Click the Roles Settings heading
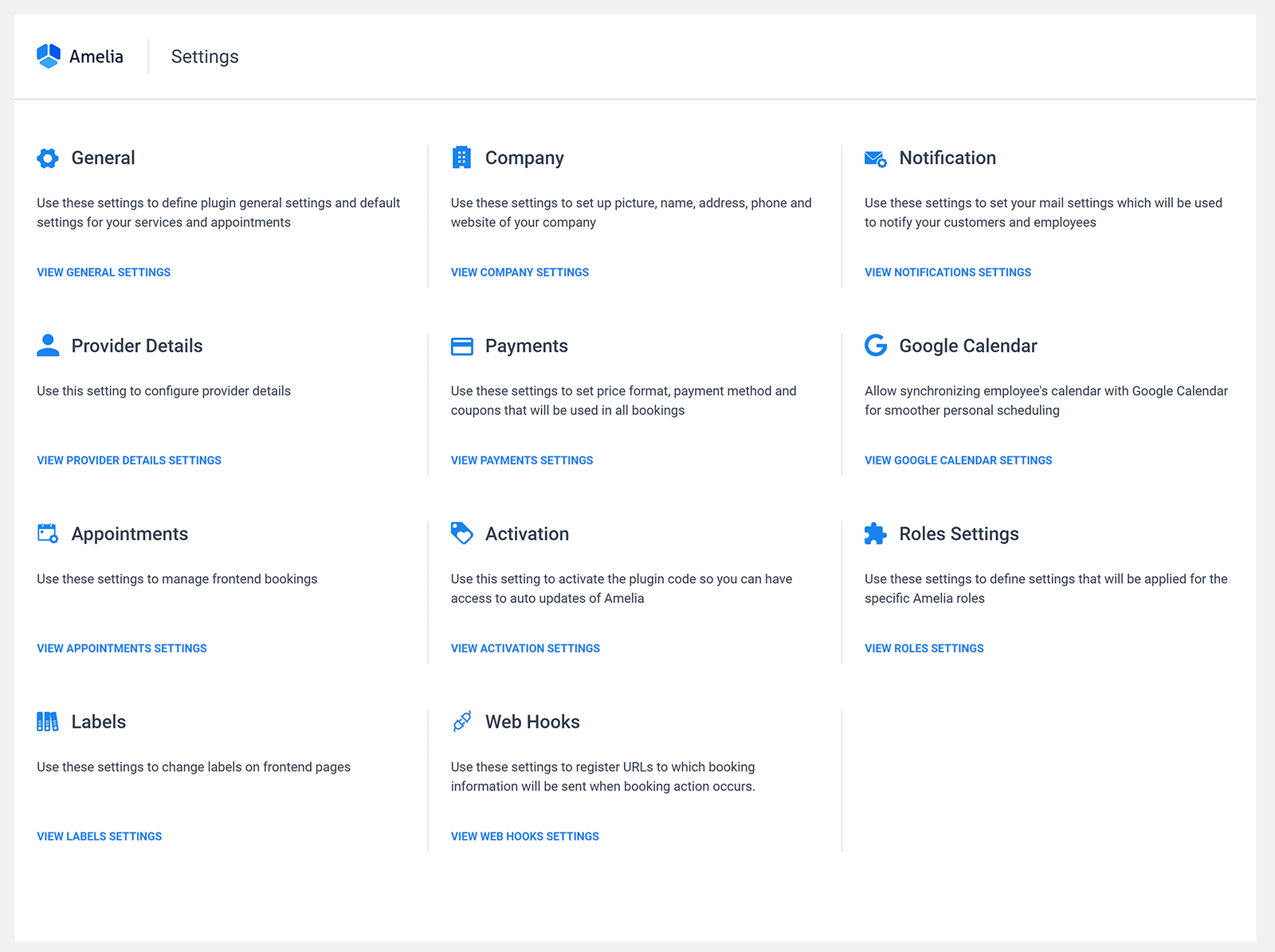Image resolution: width=1275 pixels, height=952 pixels. pos(959,534)
